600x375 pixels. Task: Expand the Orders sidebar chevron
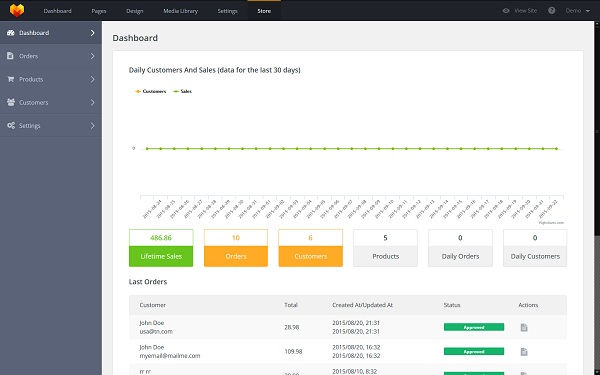[93, 56]
